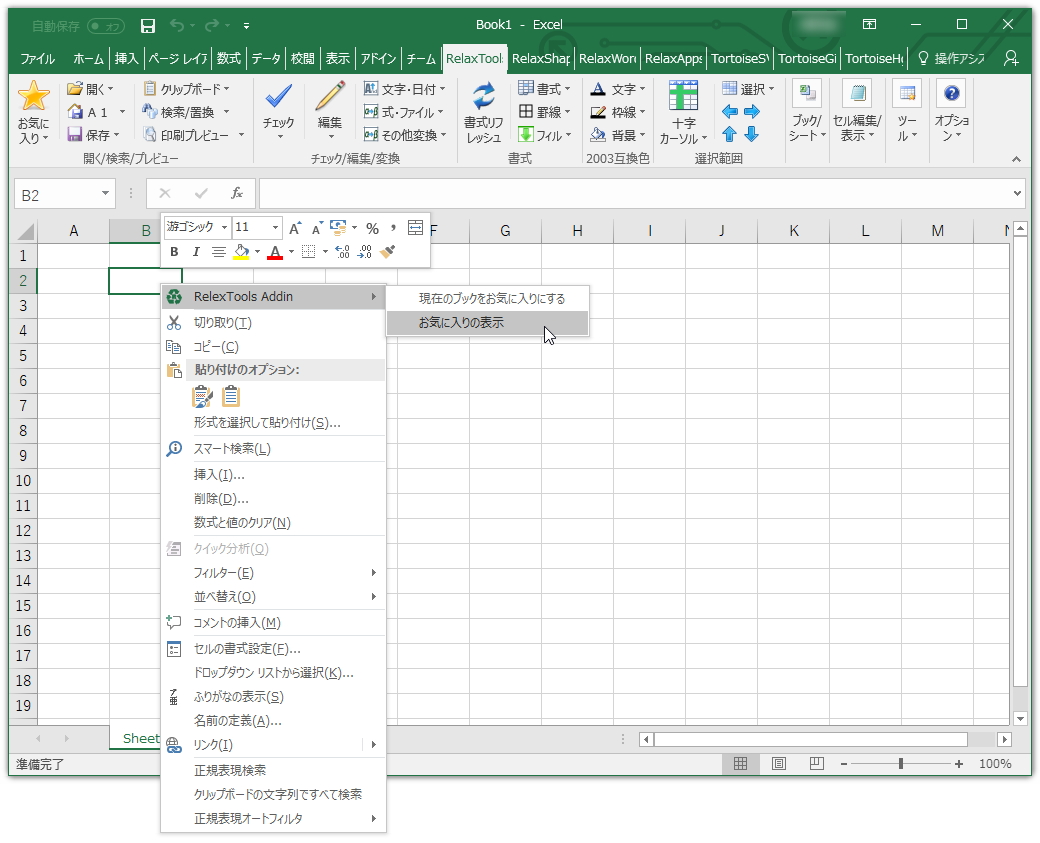Click column header G

pos(505,231)
